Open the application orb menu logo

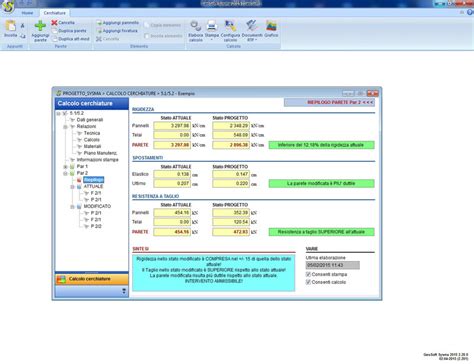coord(8,6)
